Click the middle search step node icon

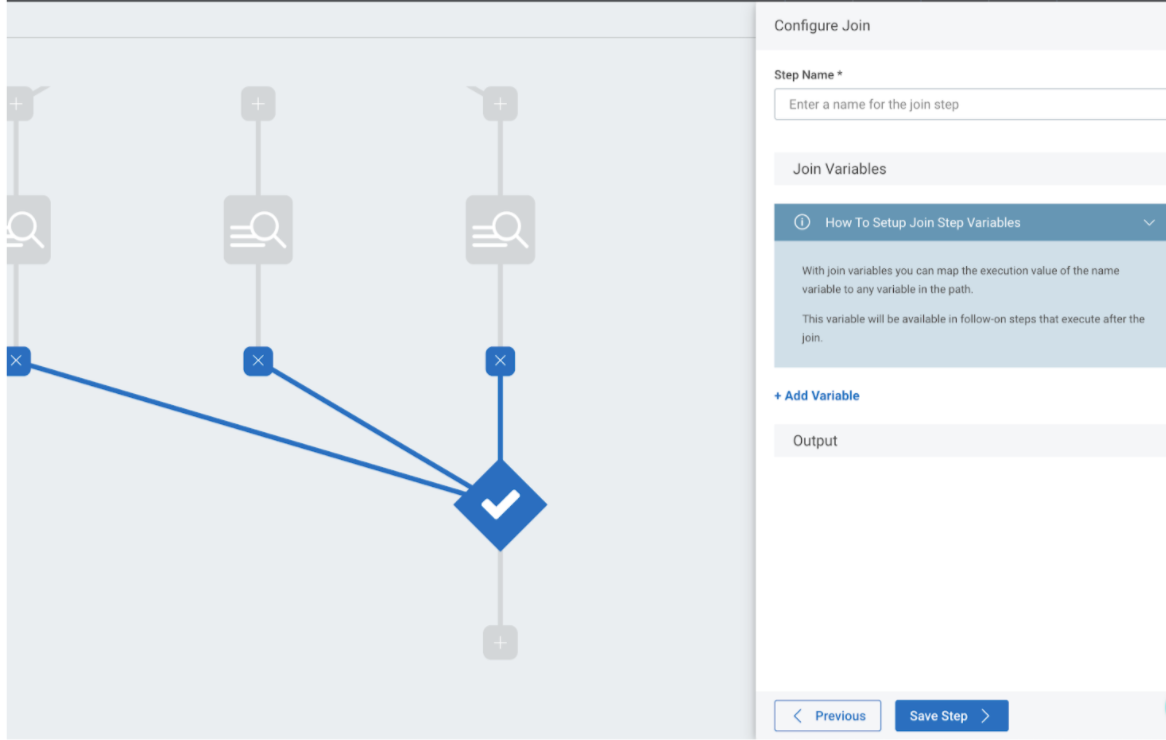(258, 230)
